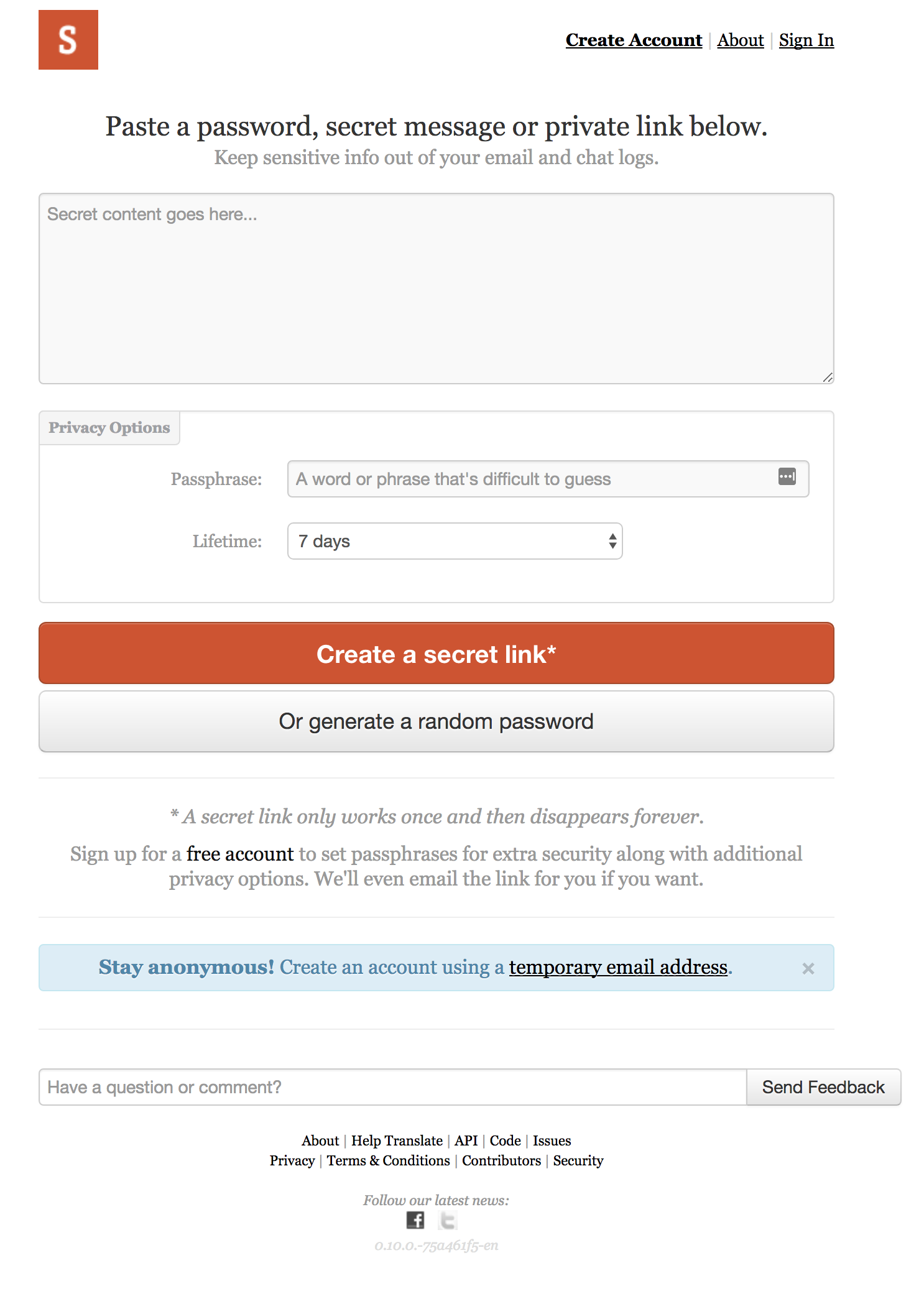Viewport: 924px width, 1291px height.
Task: Focus the Secret content text area
Action: (437, 289)
